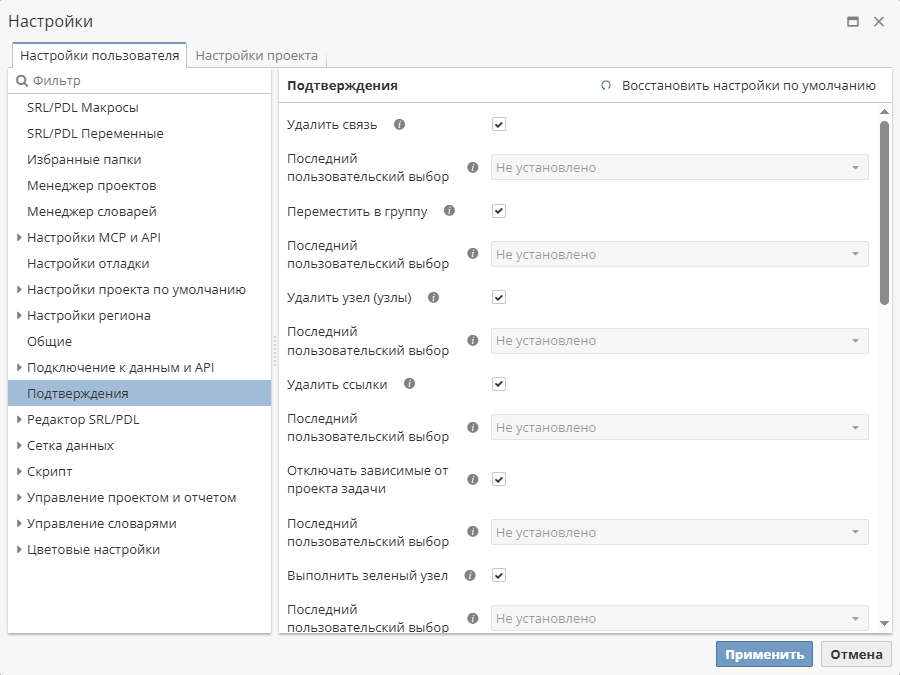Click the info icon for Удалить ссылки
Image resolution: width=900 pixels, height=675 pixels.
pos(408,383)
